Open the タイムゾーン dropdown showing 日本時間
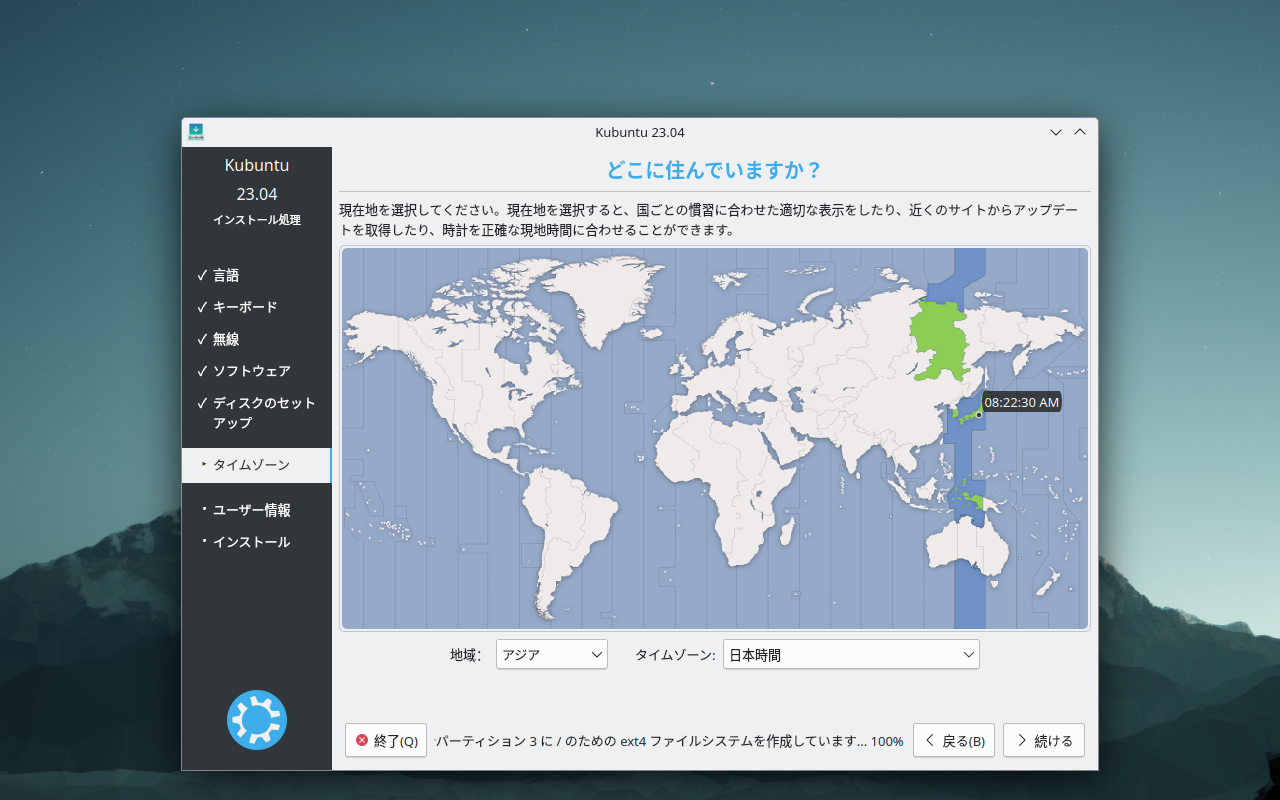The width and height of the screenshot is (1280, 800). 851,655
